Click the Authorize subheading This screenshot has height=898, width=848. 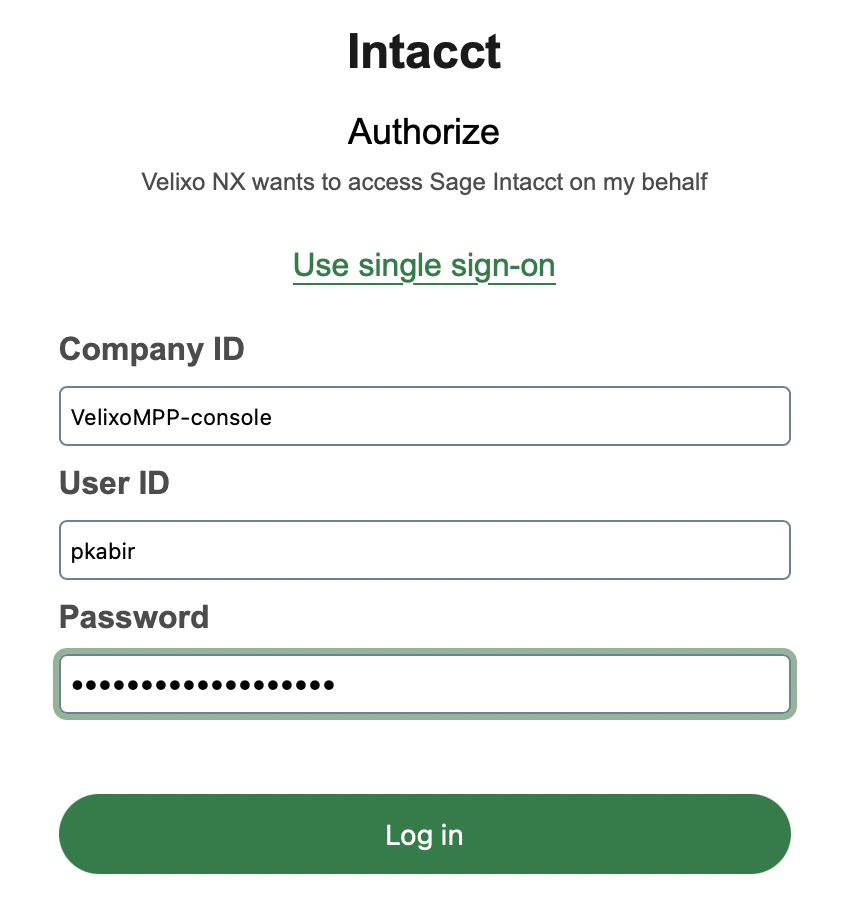coord(424,131)
